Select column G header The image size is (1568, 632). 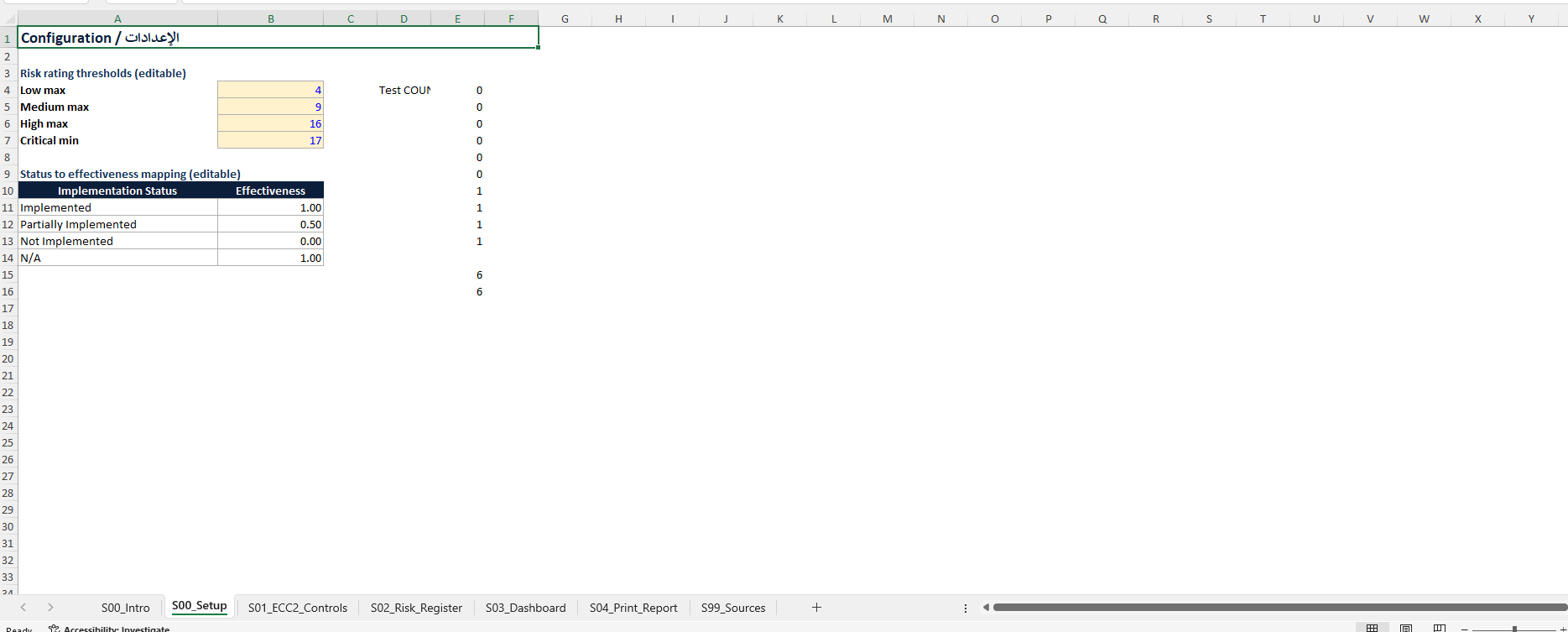565,18
